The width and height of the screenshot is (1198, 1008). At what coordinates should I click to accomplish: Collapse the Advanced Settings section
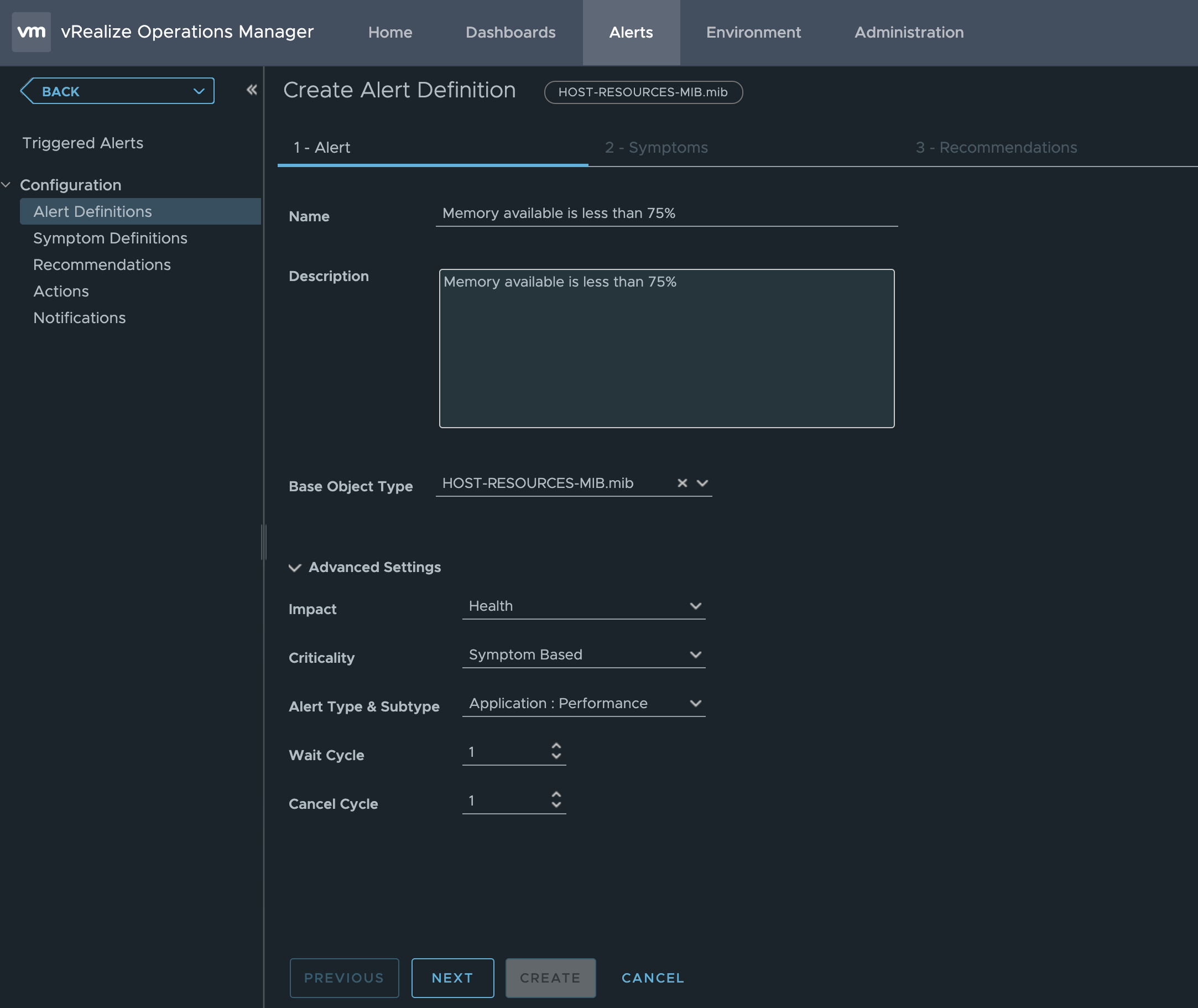(x=294, y=568)
